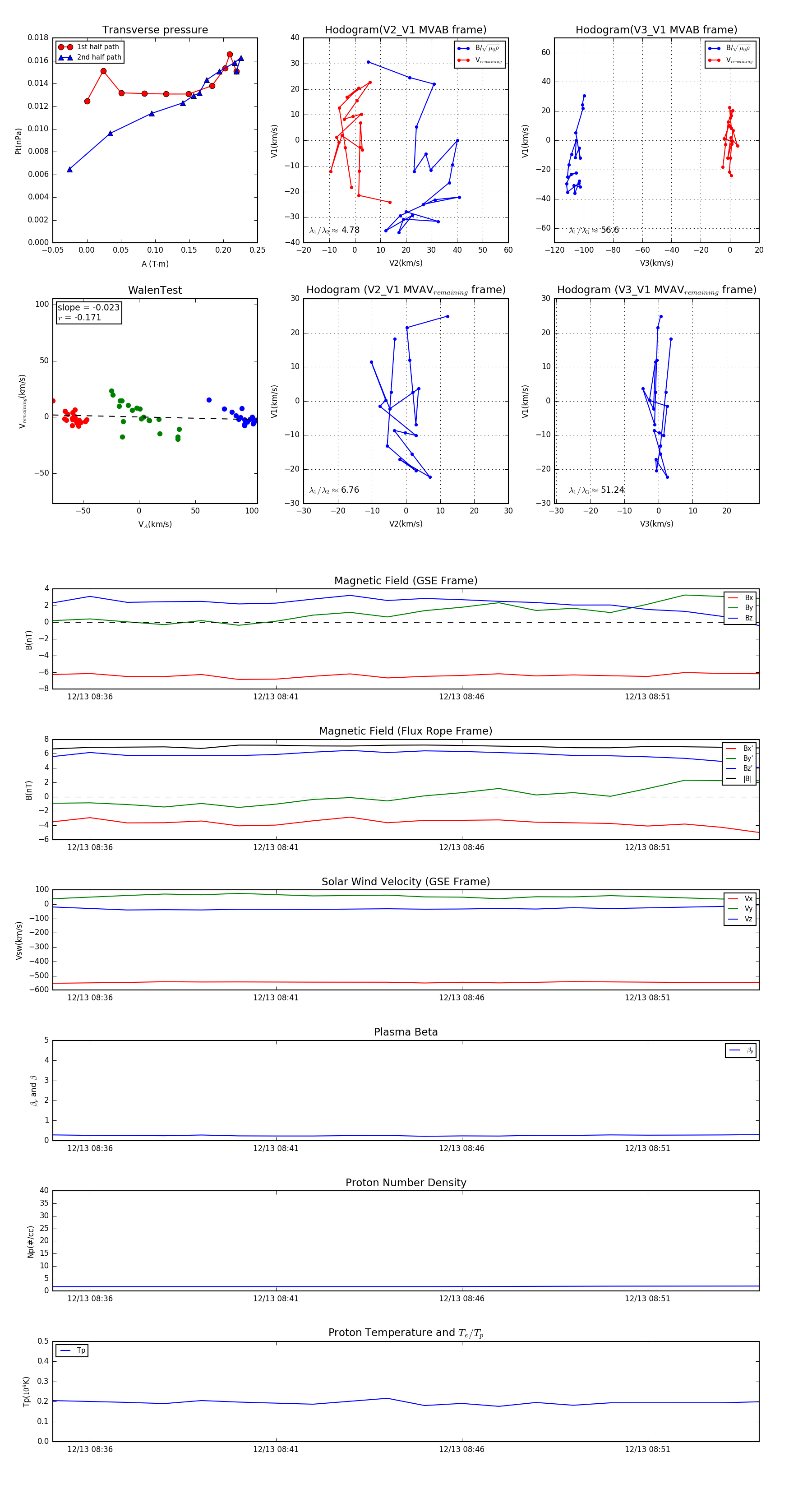Click the 'Tp(10^6K)' y-axis label
This screenshot has height=1489, width=812.
point(26,1392)
